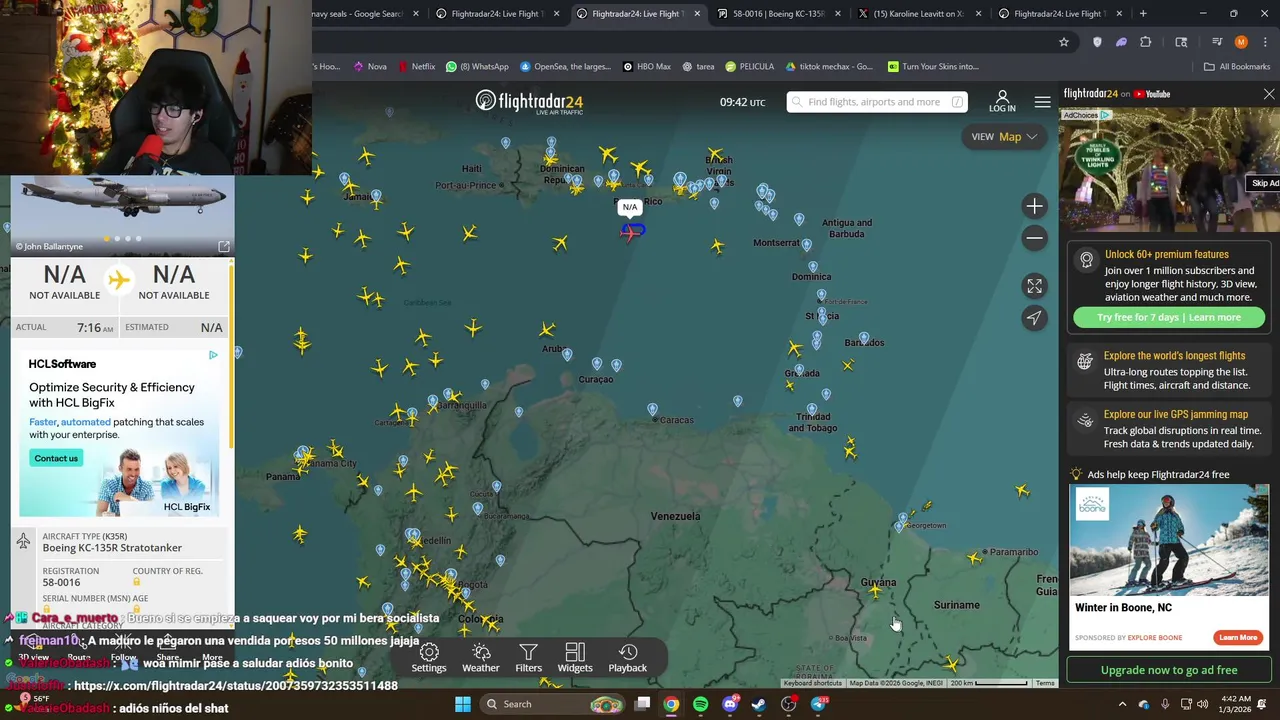
Task: Click the Flightradar24 logo
Action: (x=529, y=102)
